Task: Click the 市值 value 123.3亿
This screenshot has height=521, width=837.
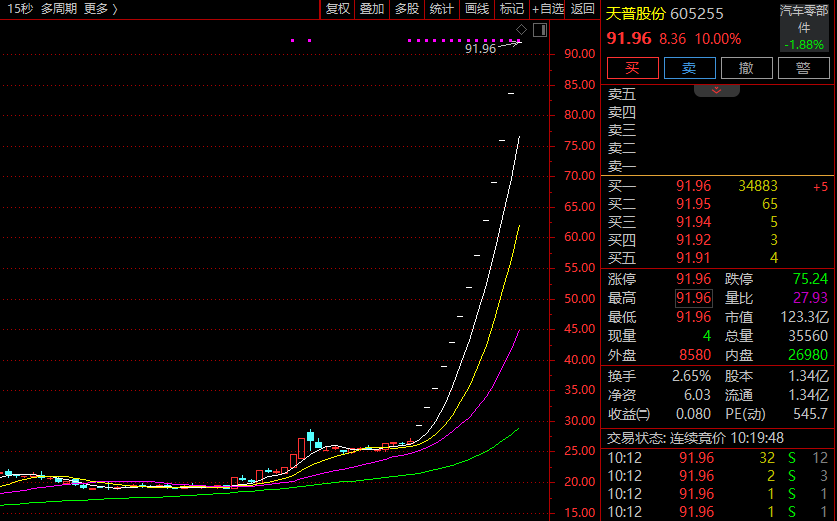Action: pos(804,317)
